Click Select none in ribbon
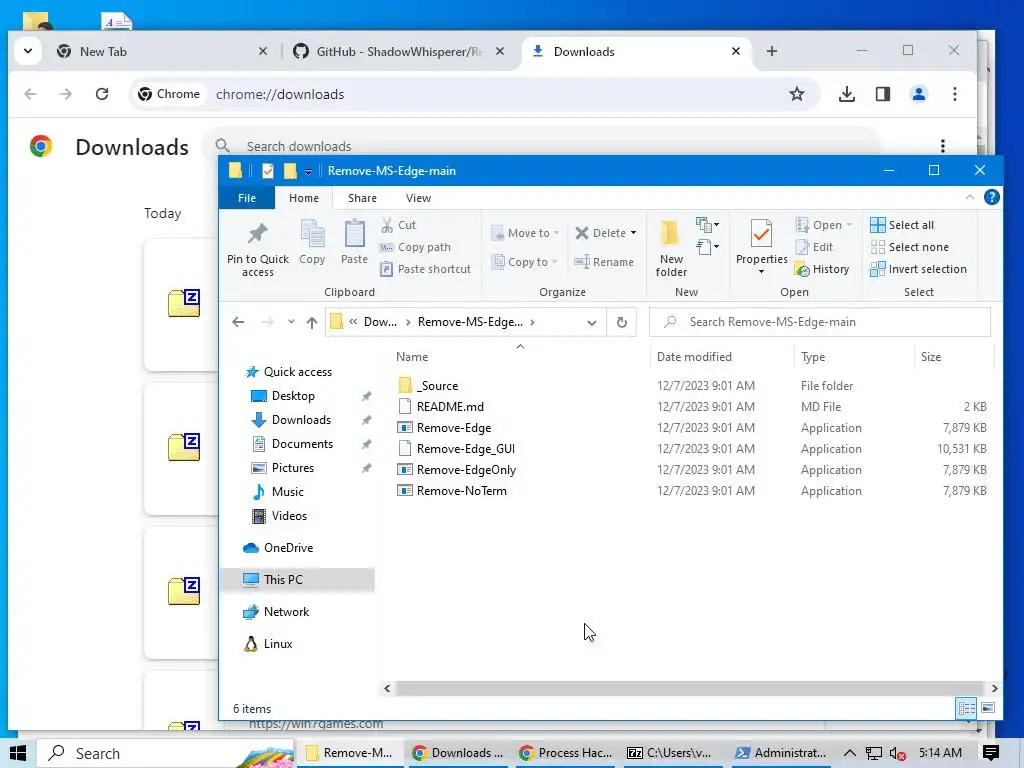This screenshot has height=768, width=1024. [910, 248]
